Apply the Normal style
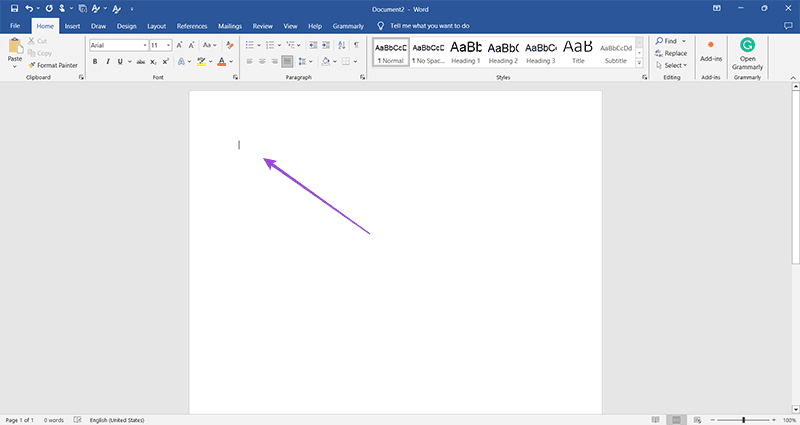The height and width of the screenshot is (425, 800). 391,52
